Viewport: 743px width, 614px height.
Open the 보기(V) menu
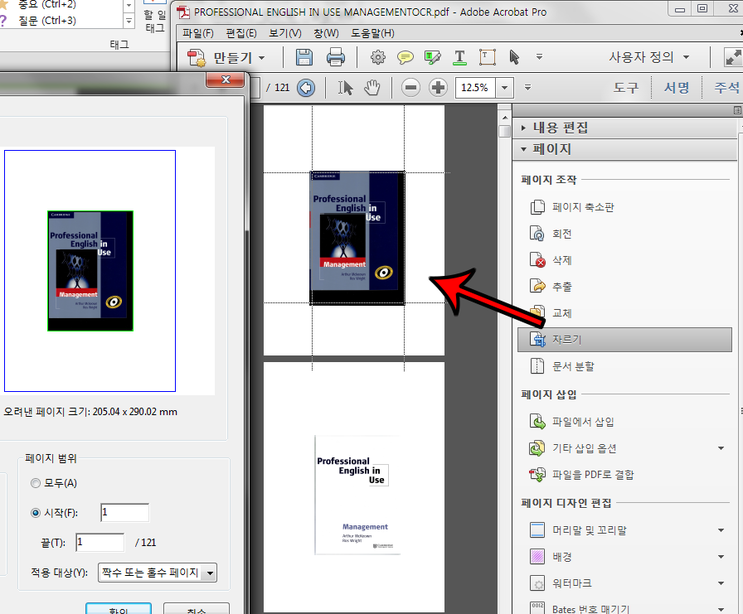click(x=285, y=33)
